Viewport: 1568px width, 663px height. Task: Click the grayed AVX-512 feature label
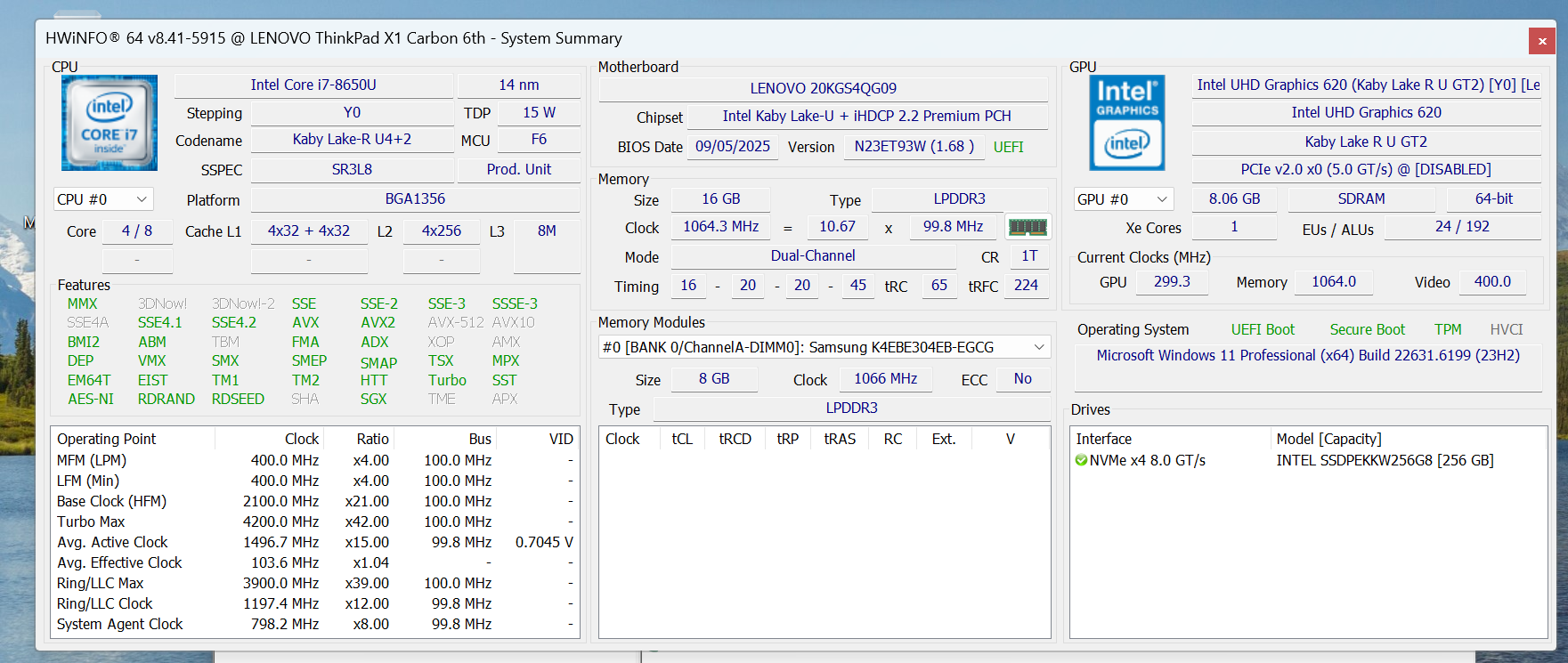point(456,323)
